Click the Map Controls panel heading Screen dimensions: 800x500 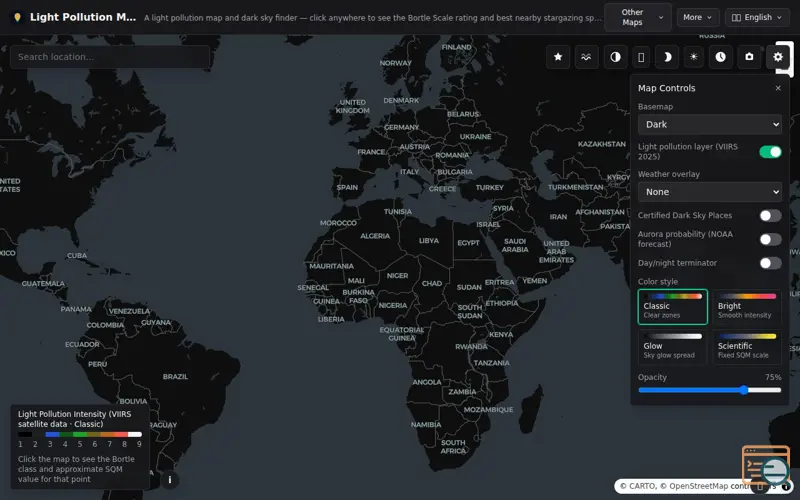[x=666, y=88]
